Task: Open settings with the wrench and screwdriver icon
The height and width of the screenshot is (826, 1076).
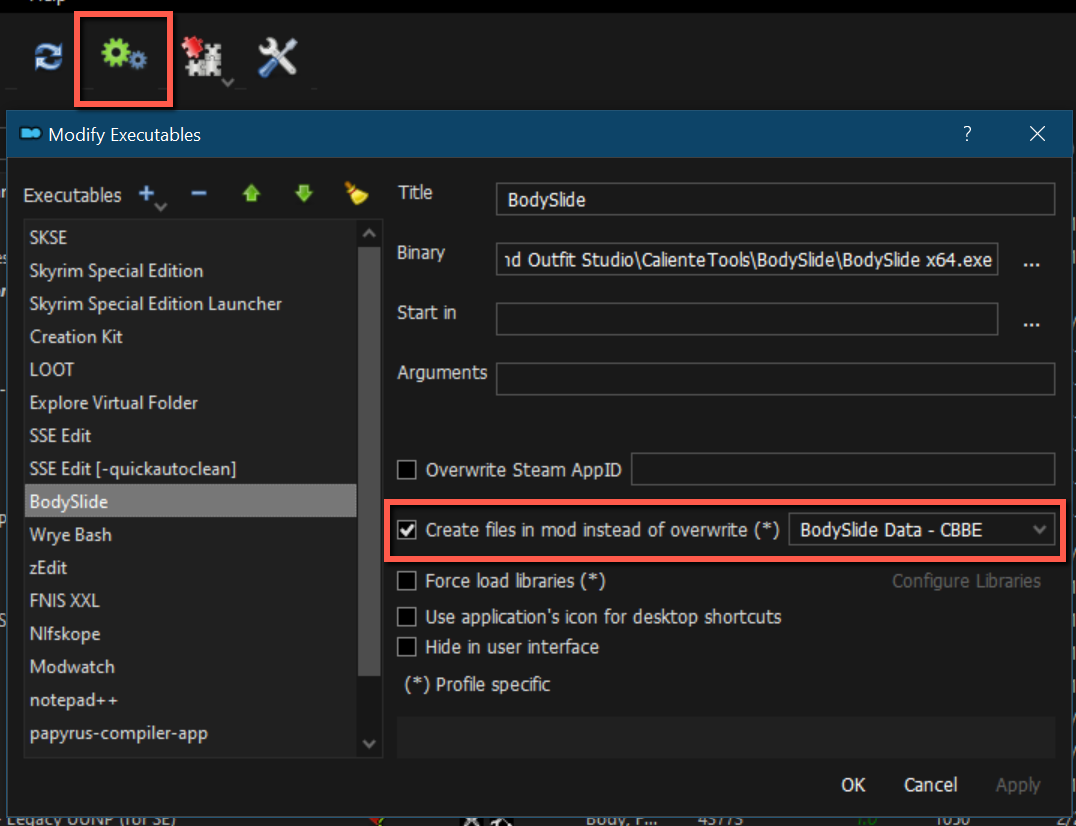Action: coord(277,57)
